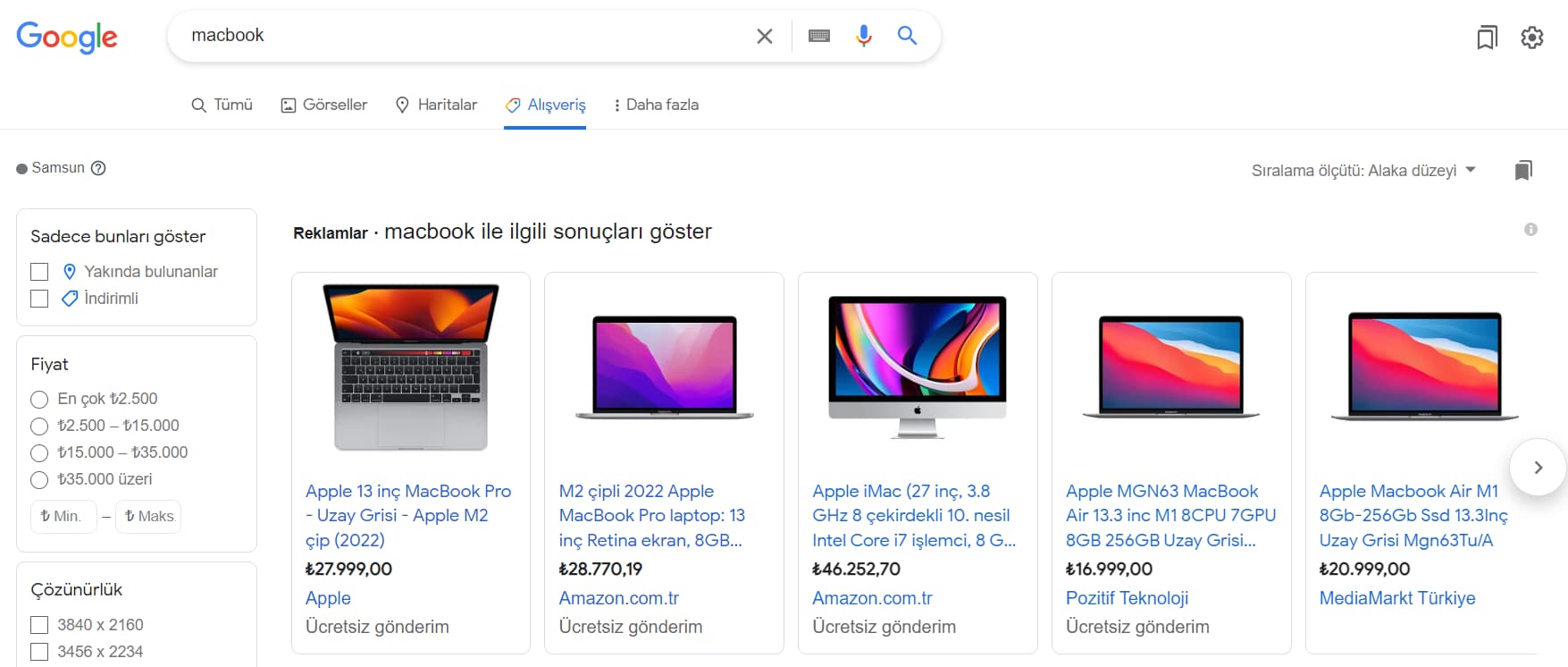The height and width of the screenshot is (667, 1568).
Task: Click the ₺27.999,00 price text
Action: coord(348,570)
